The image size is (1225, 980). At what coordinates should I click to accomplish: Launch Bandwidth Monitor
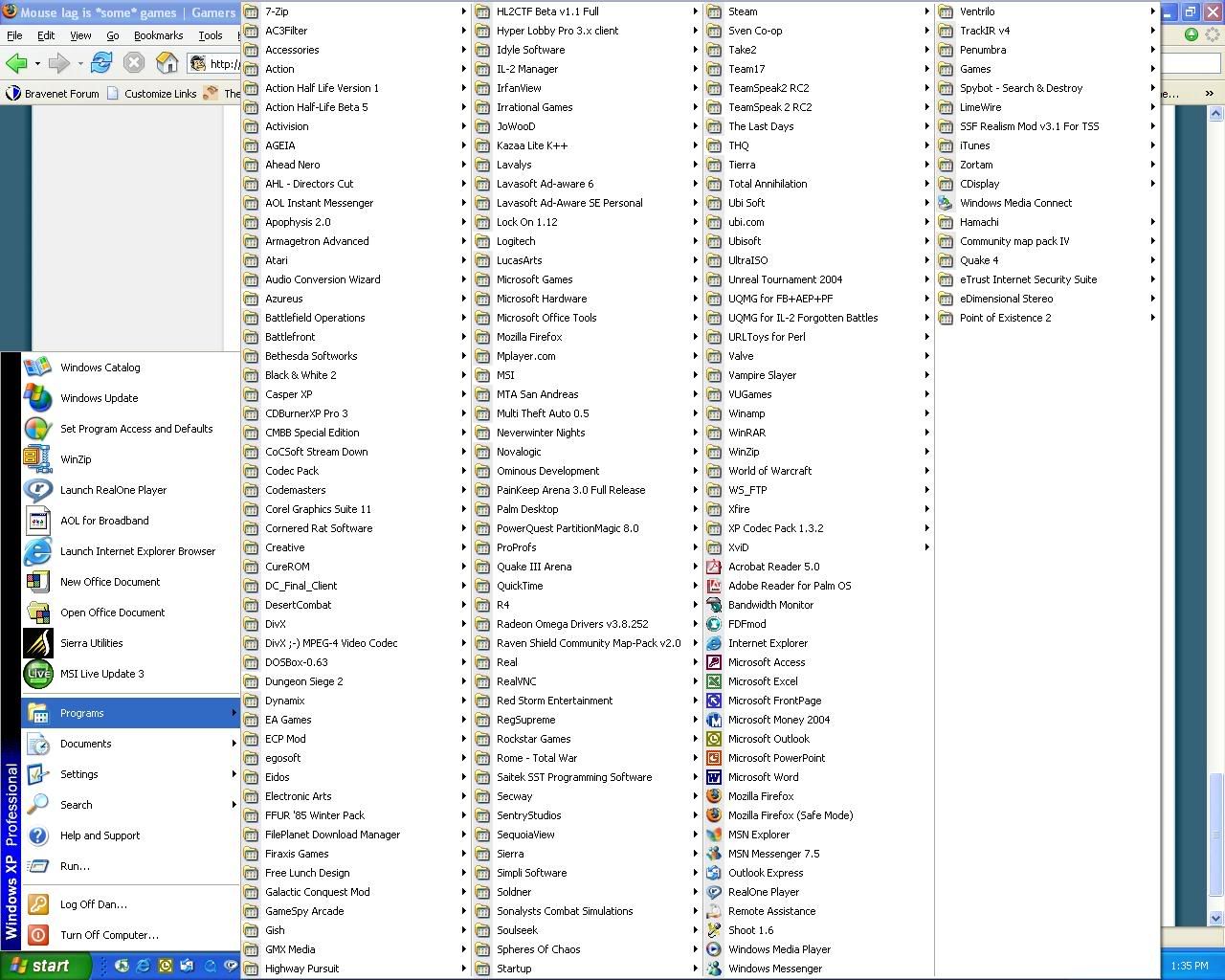[x=818, y=605]
